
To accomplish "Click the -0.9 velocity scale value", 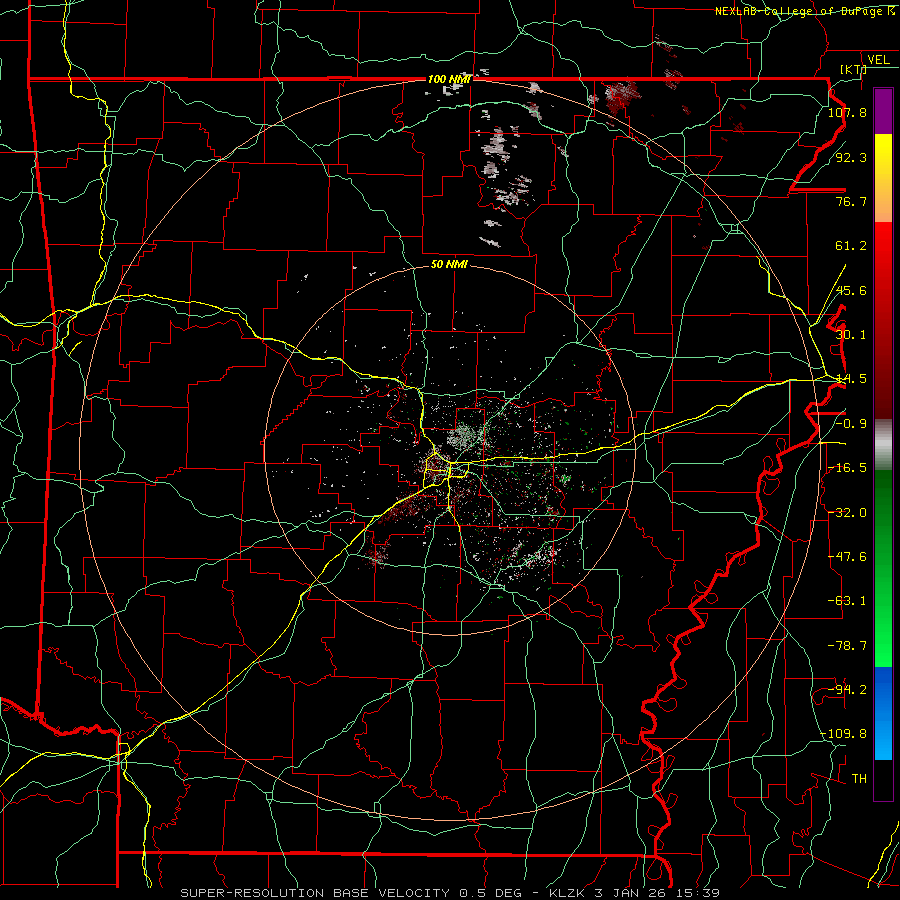I will click(x=851, y=424).
